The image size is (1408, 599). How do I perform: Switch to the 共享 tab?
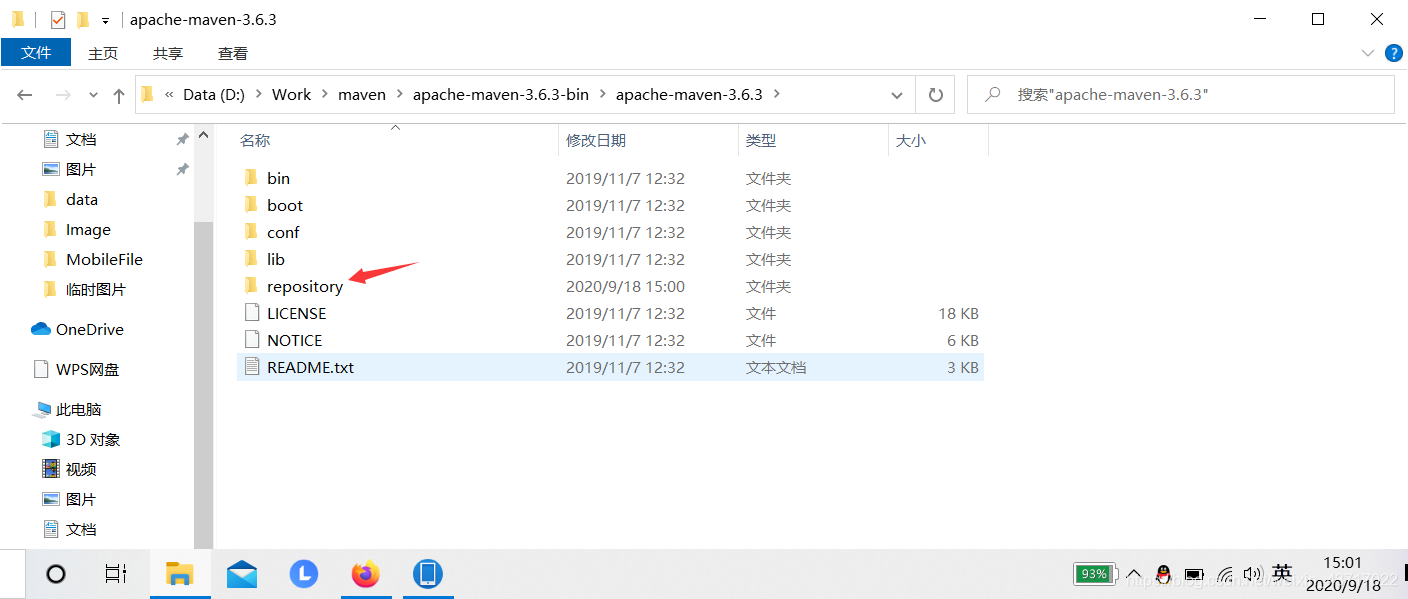point(168,53)
